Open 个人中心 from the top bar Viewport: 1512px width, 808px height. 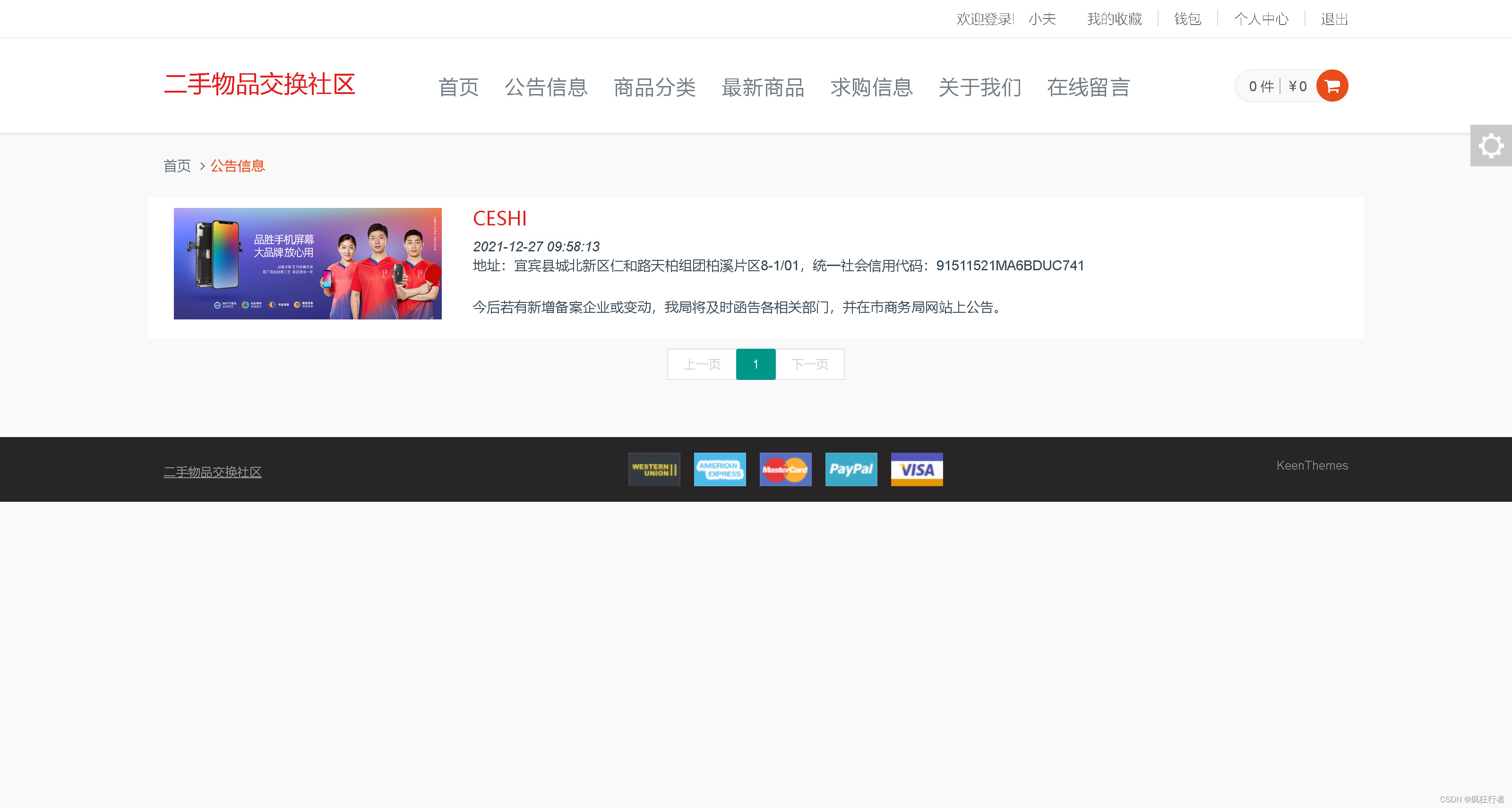click(x=1262, y=19)
